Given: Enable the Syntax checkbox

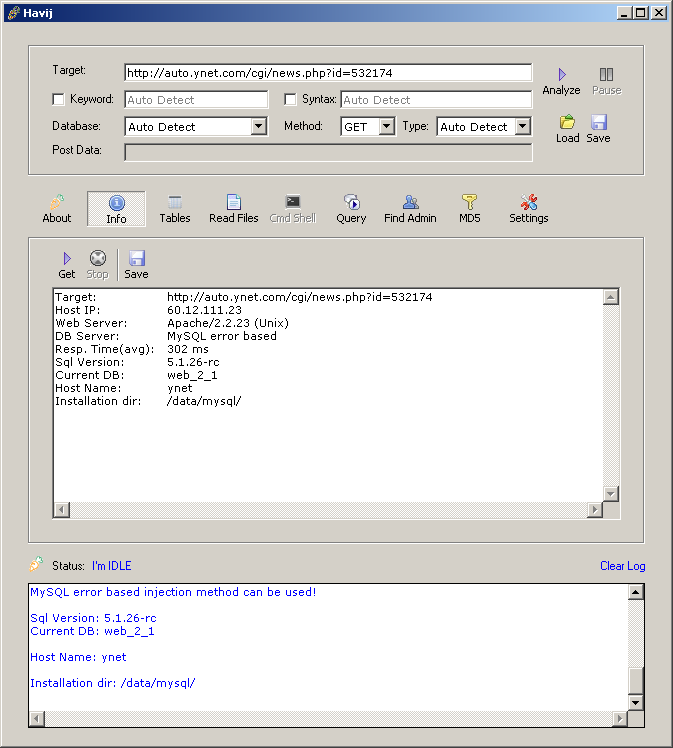Looking at the screenshot, I should (290, 99).
